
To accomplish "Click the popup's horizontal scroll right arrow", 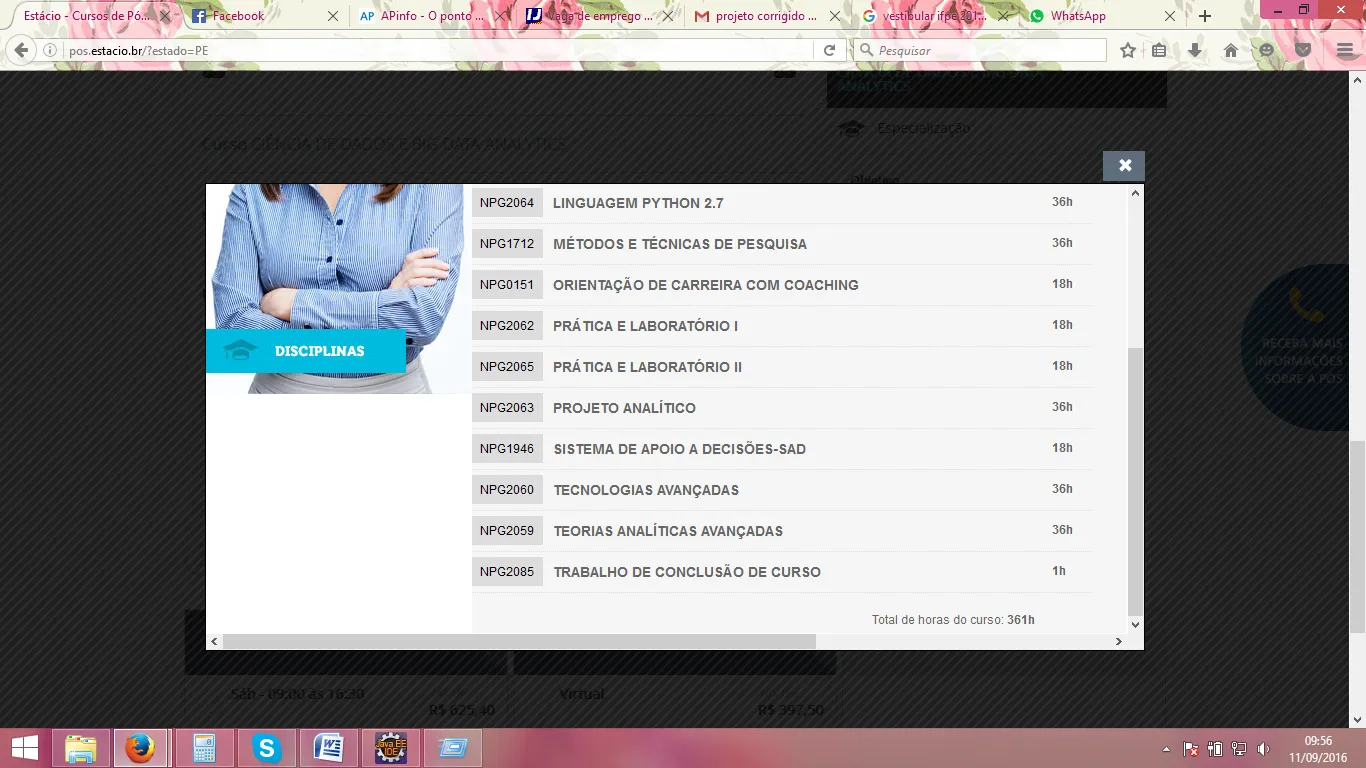I will click(1119, 641).
